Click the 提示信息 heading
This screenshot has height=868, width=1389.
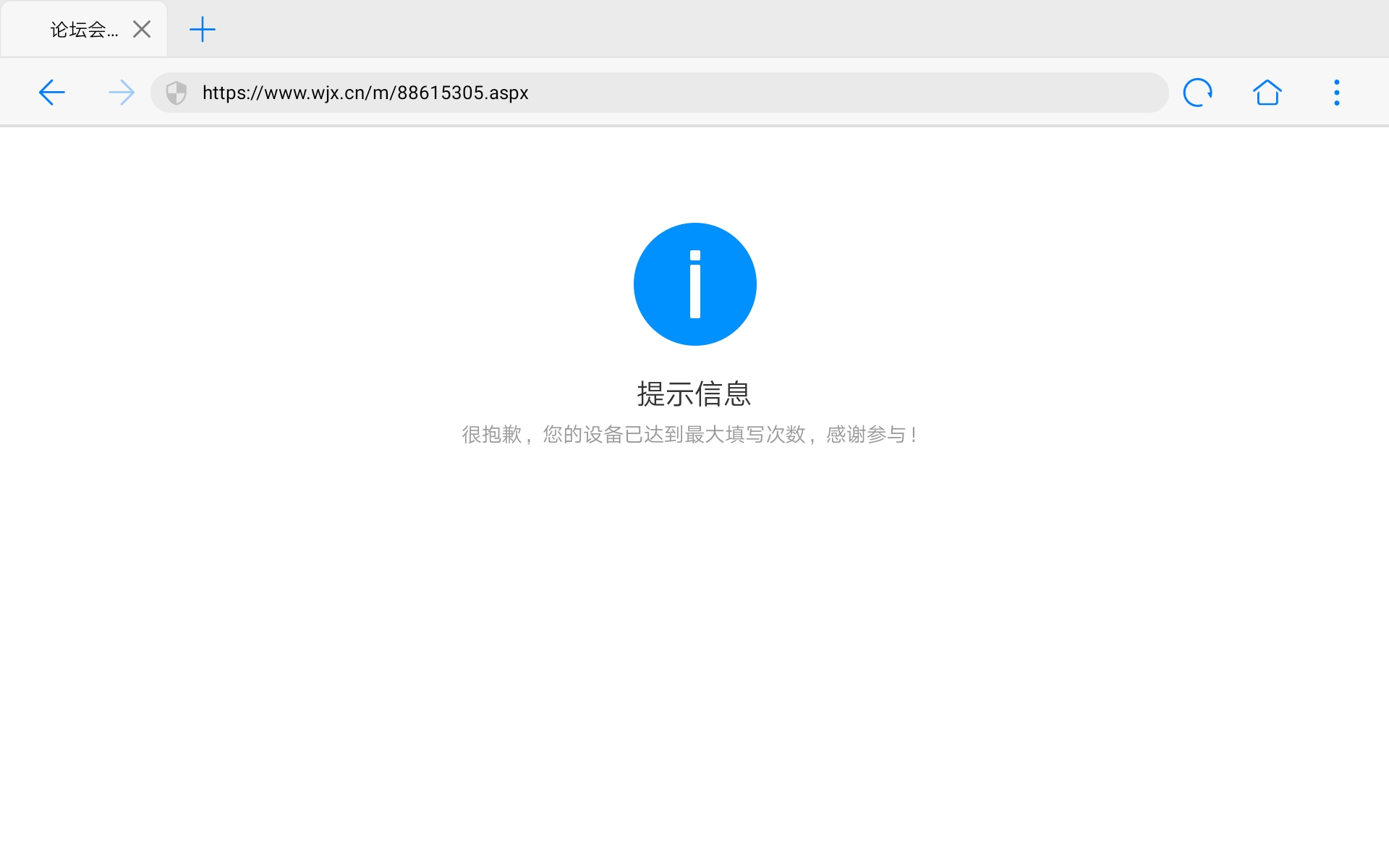pos(694,394)
